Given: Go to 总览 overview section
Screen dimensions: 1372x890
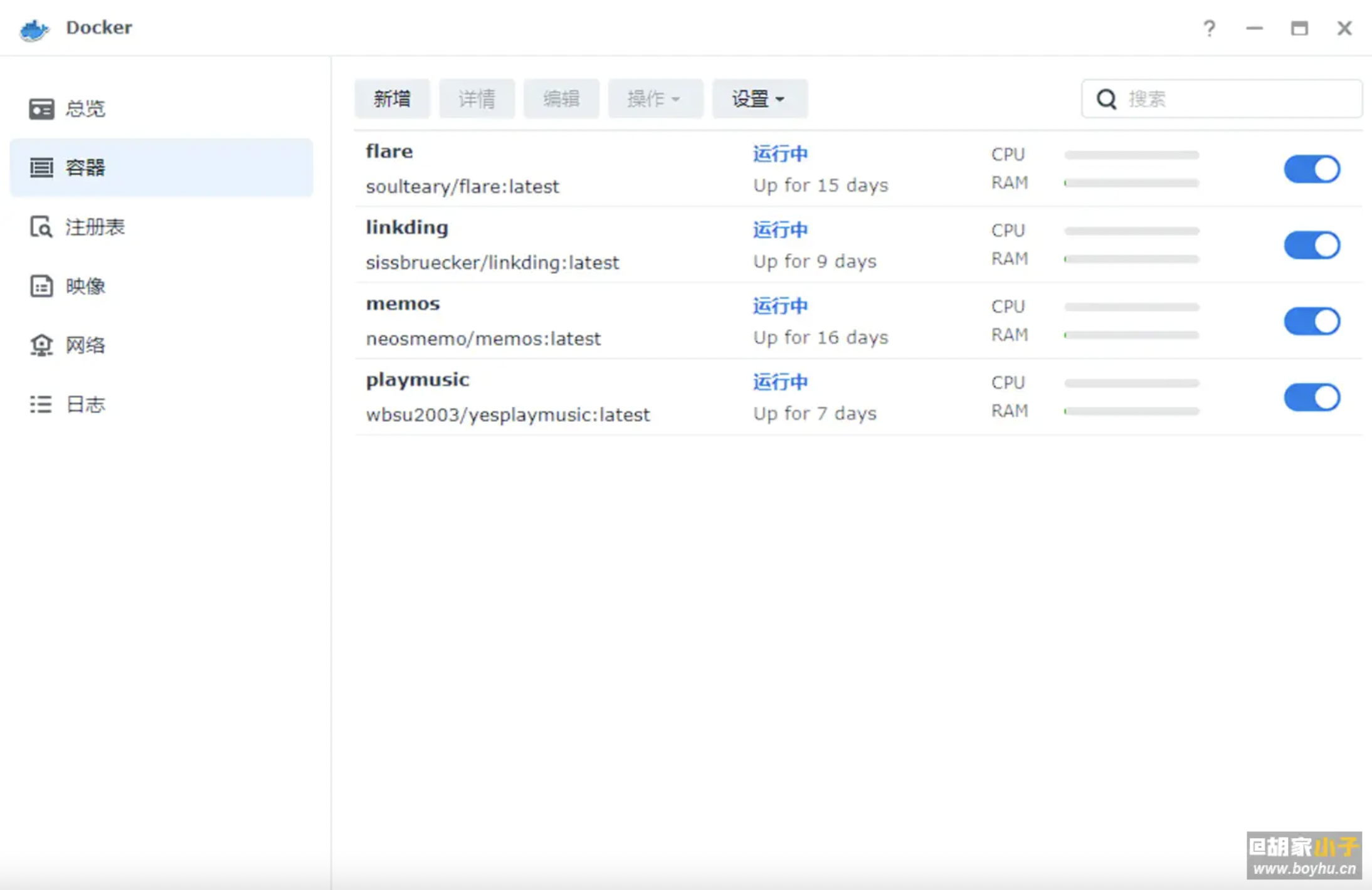Looking at the screenshot, I should 161,108.
